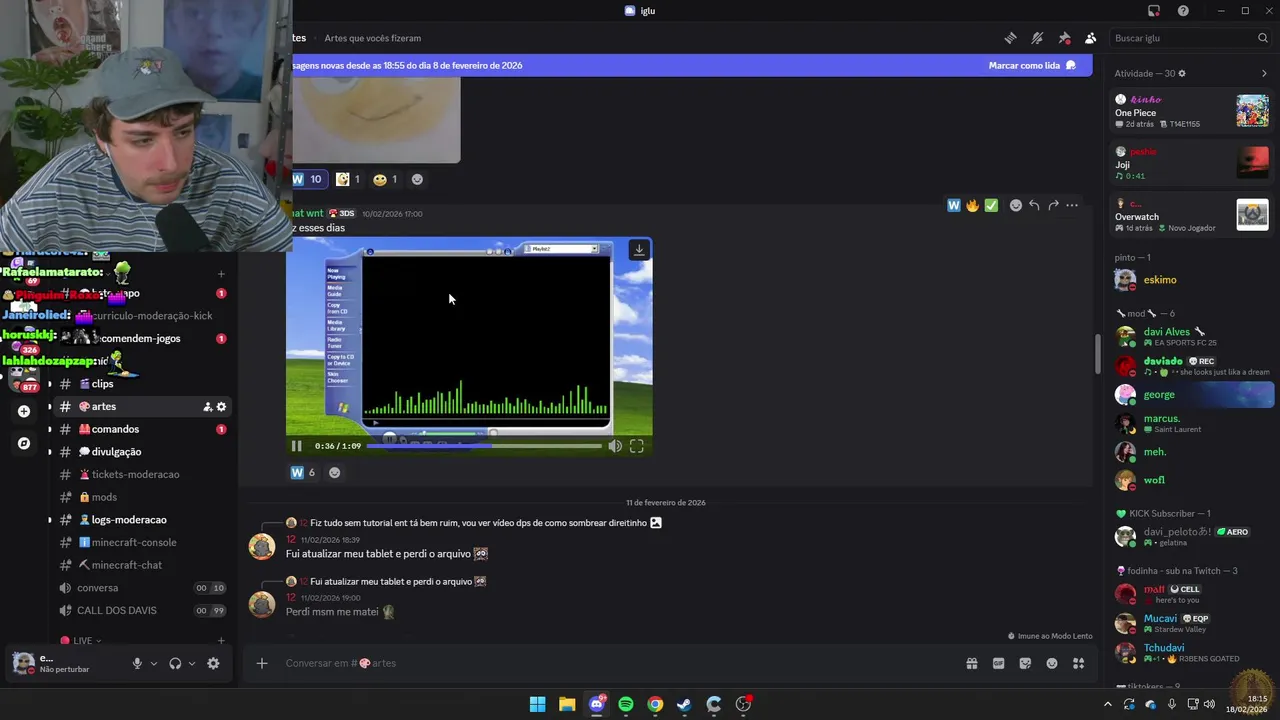Reply to message with arrow icon

[1034, 205]
